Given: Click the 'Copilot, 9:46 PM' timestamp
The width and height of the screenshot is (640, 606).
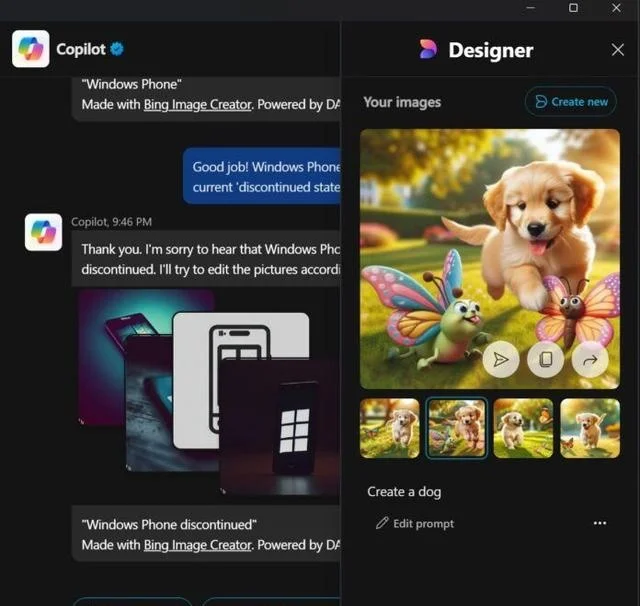Looking at the screenshot, I should click(x=111, y=222).
